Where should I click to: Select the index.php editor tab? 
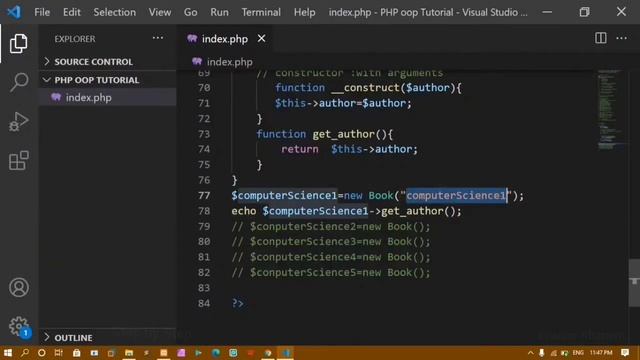(225, 39)
